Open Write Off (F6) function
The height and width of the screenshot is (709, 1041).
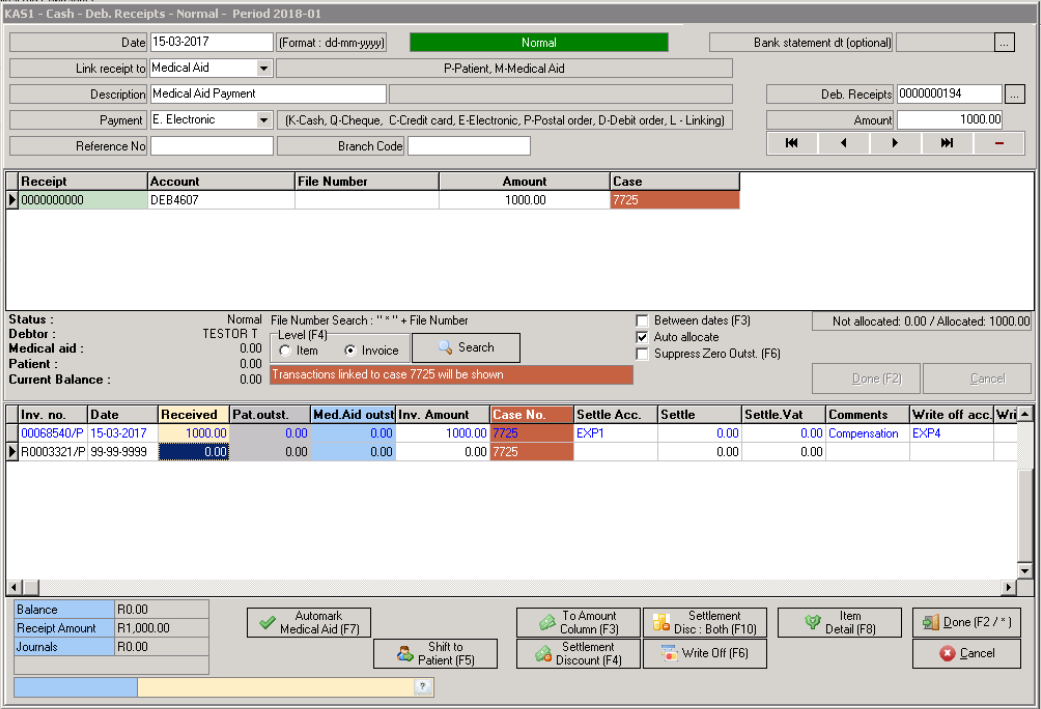pos(704,654)
